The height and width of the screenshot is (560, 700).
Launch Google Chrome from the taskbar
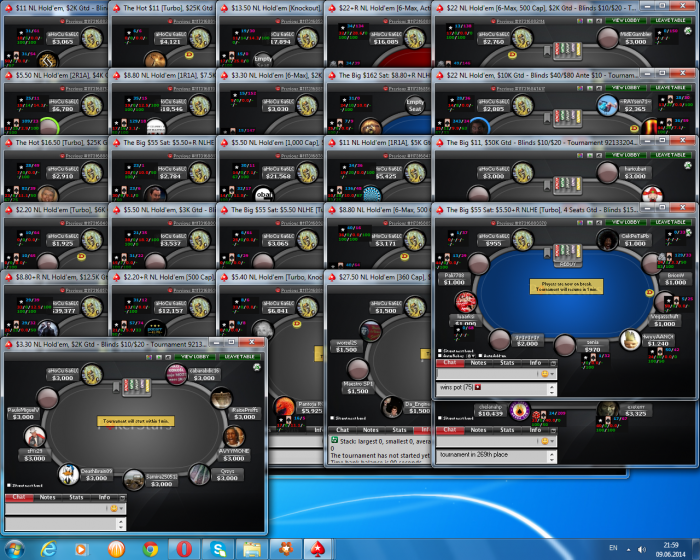click(x=150, y=549)
